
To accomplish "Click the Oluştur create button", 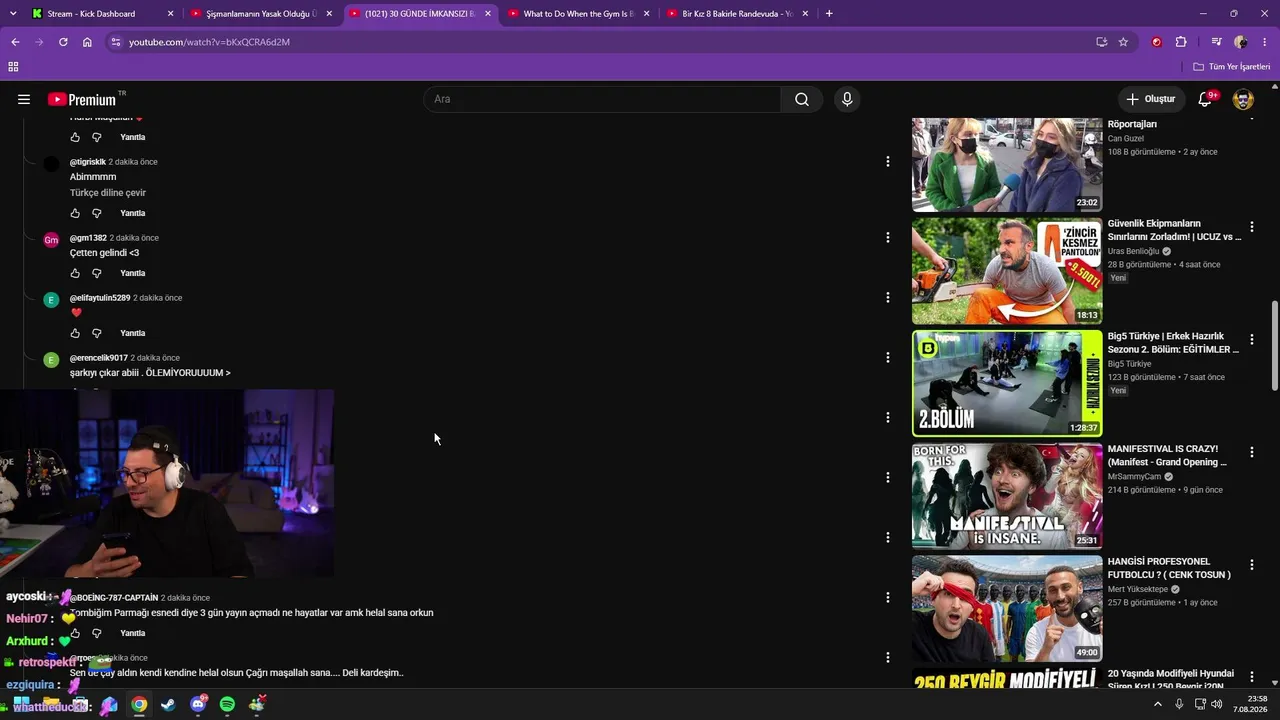I will tap(1151, 99).
